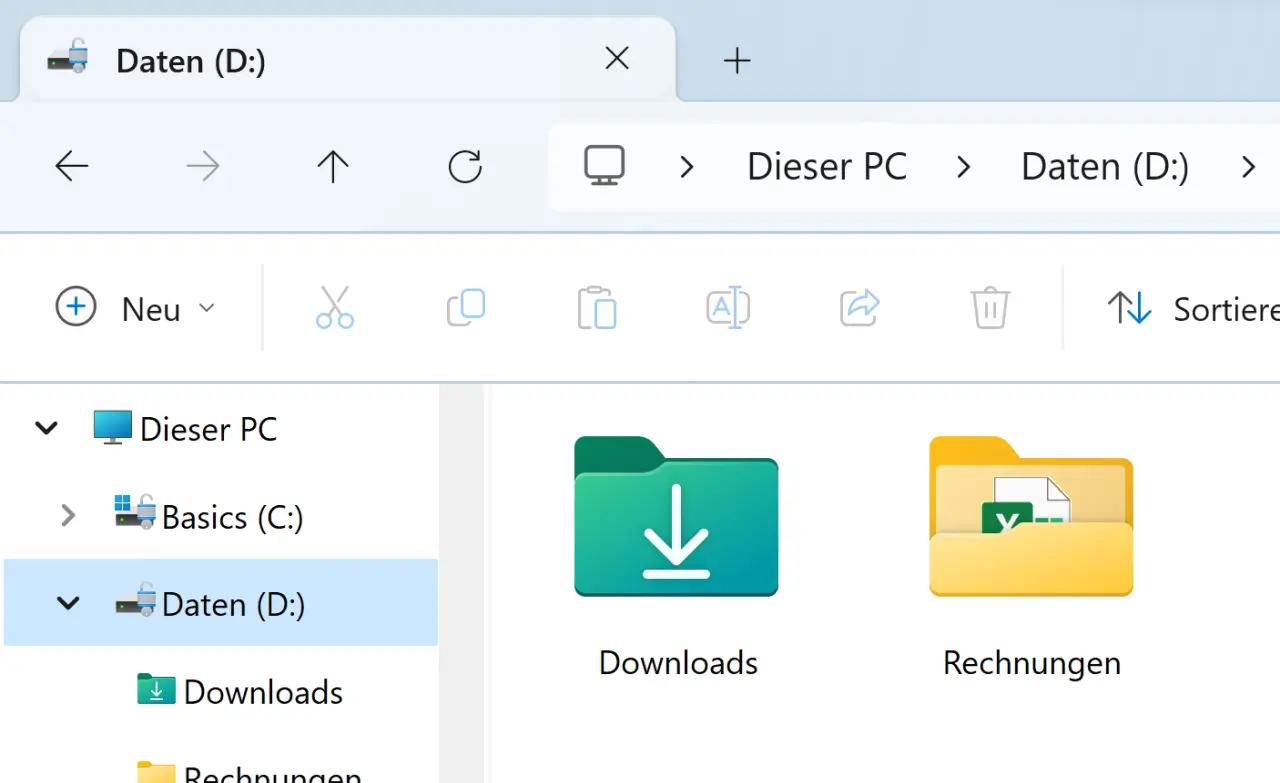Rename using the rename icon
The image size is (1280, 783).
(727, 307)
